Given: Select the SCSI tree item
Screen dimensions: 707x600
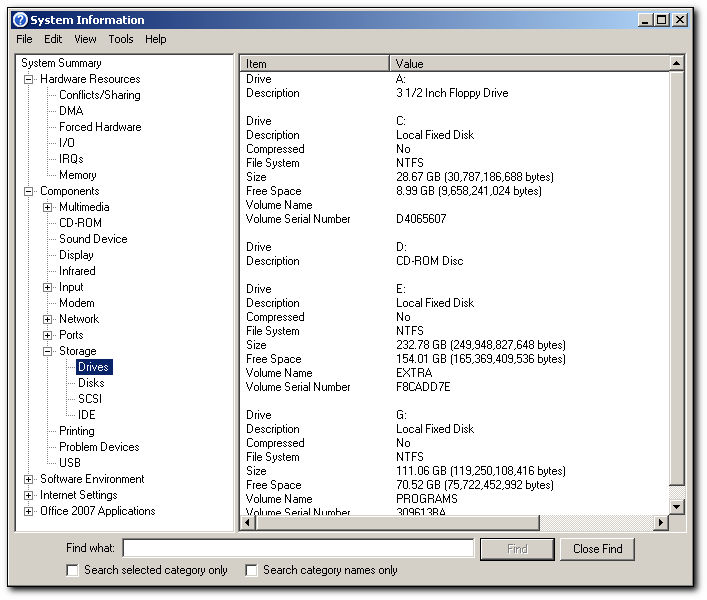Looking at the screenshot, I should coord(90,399).
